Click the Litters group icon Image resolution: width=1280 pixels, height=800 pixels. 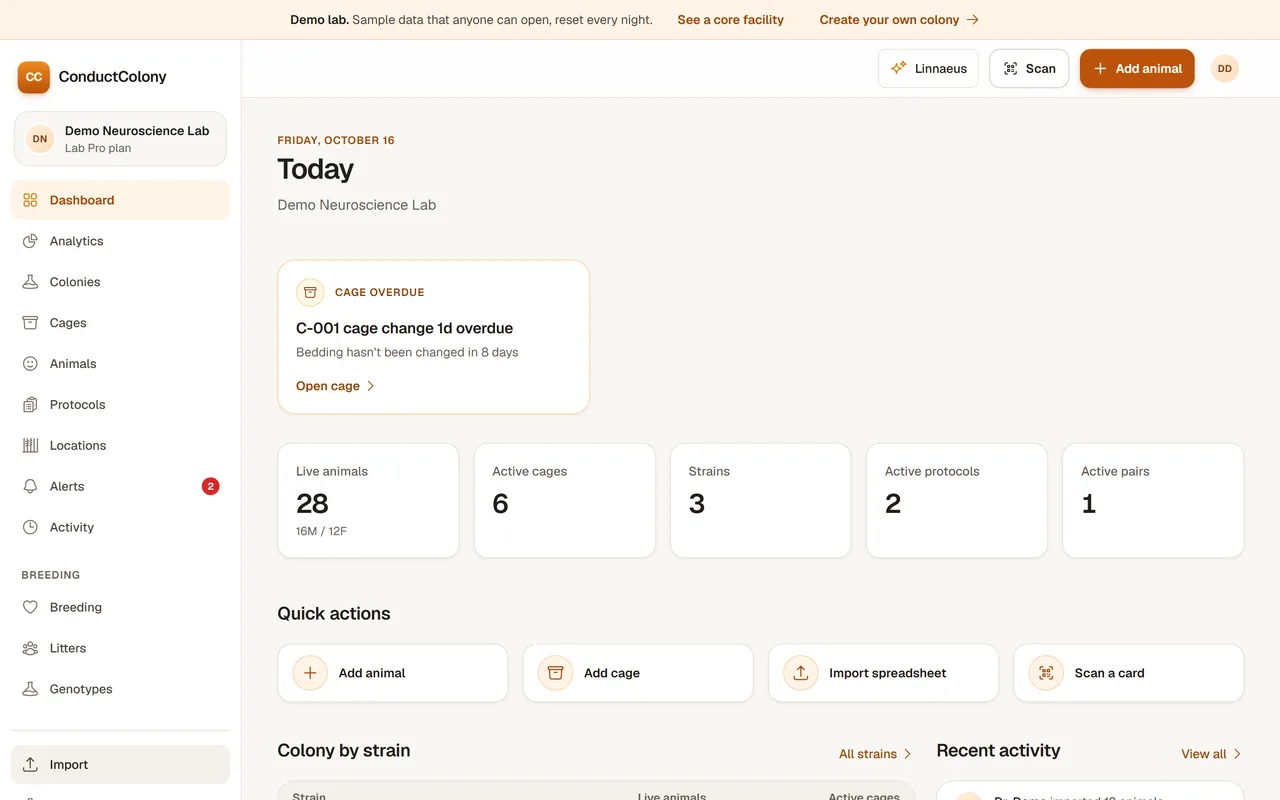point(30,648)
